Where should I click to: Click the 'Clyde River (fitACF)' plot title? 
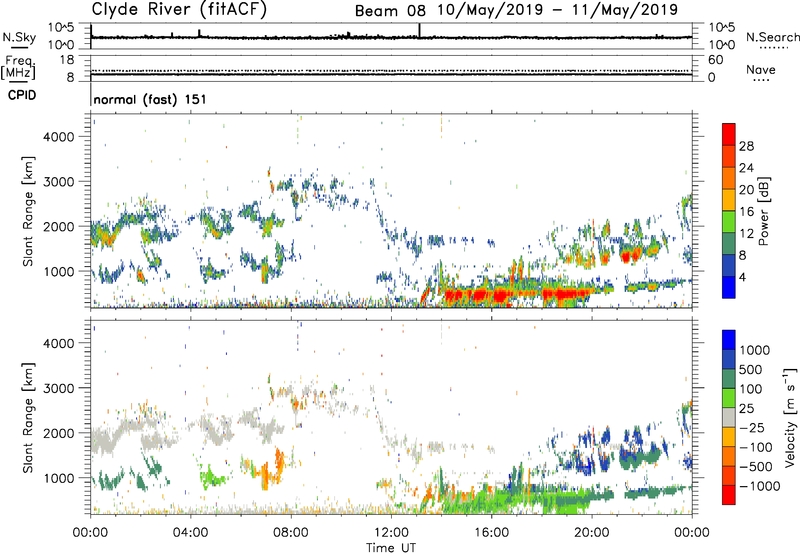179,9
